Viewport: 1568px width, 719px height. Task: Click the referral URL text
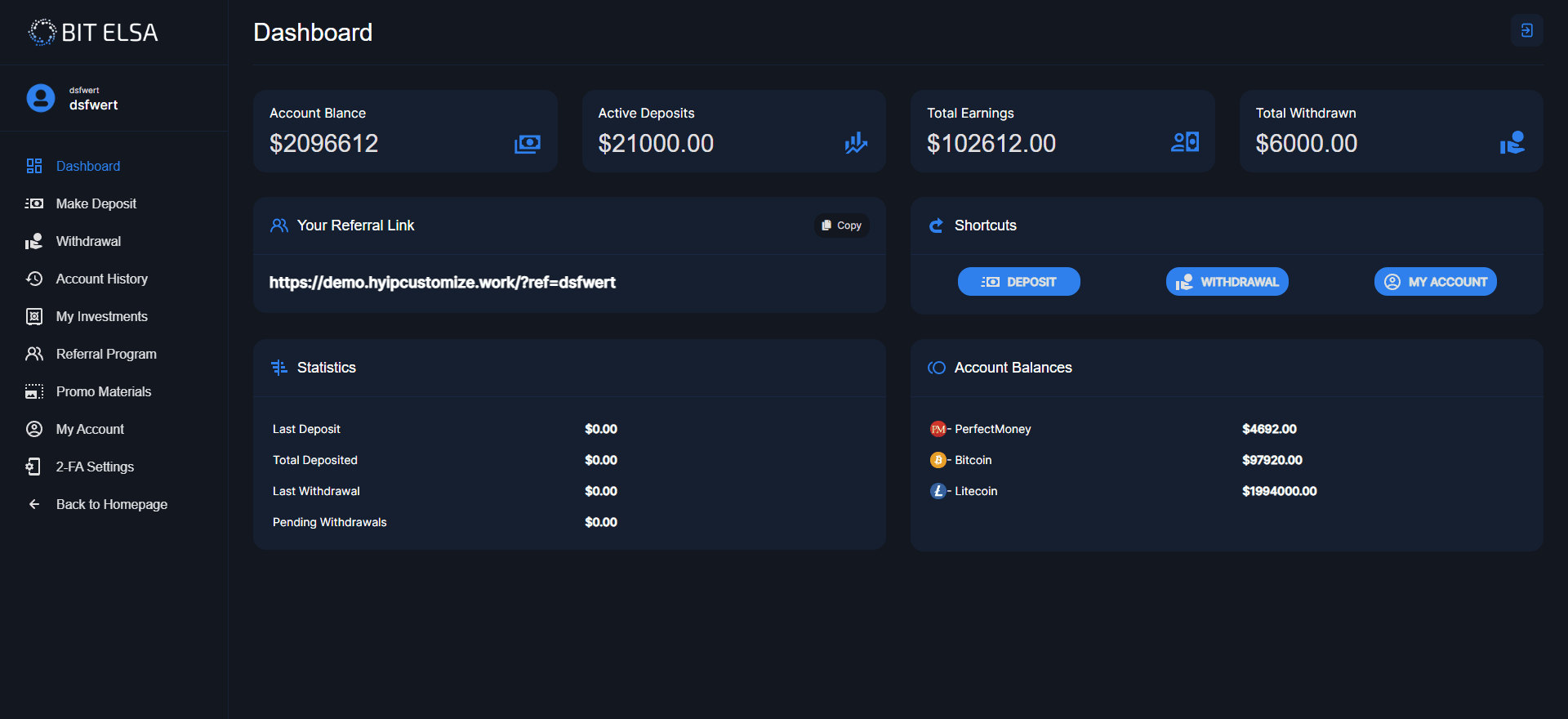click(443, 283)
